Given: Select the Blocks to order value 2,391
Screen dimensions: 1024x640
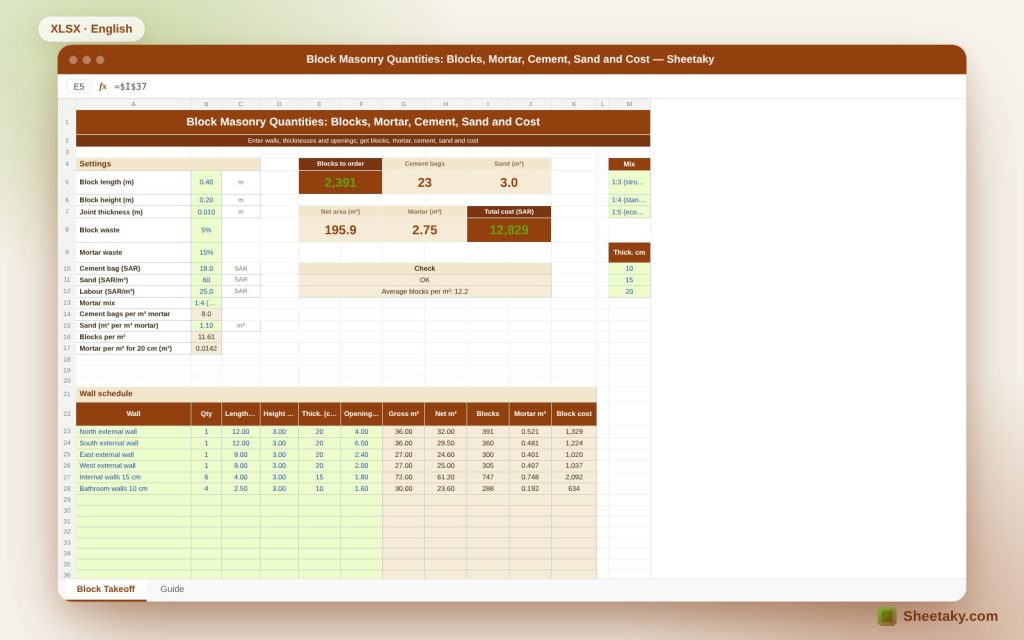Looking at the screenshot, I should [x=340, y=182].
